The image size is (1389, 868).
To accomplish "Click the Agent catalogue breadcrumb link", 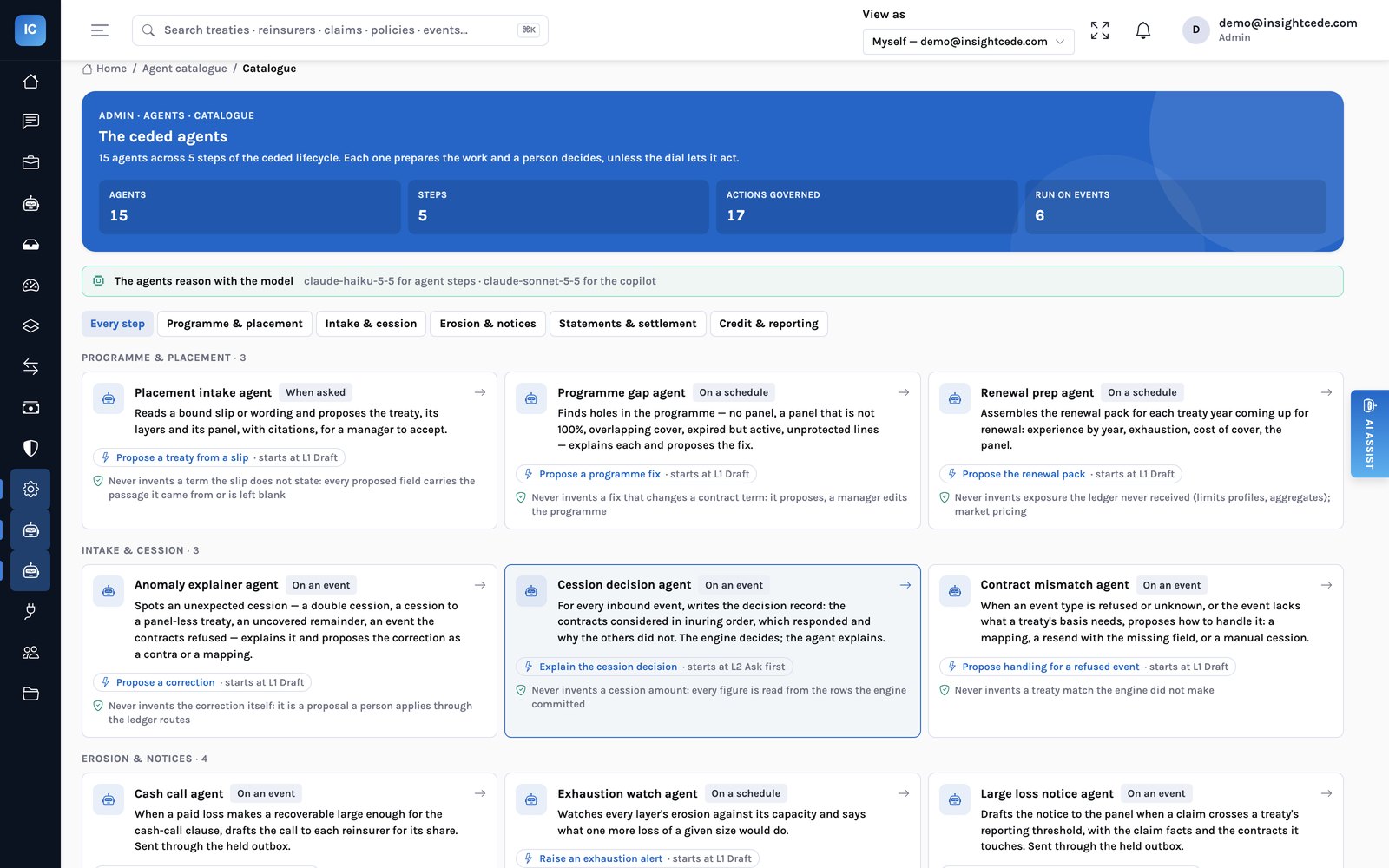I will (184, 69).
